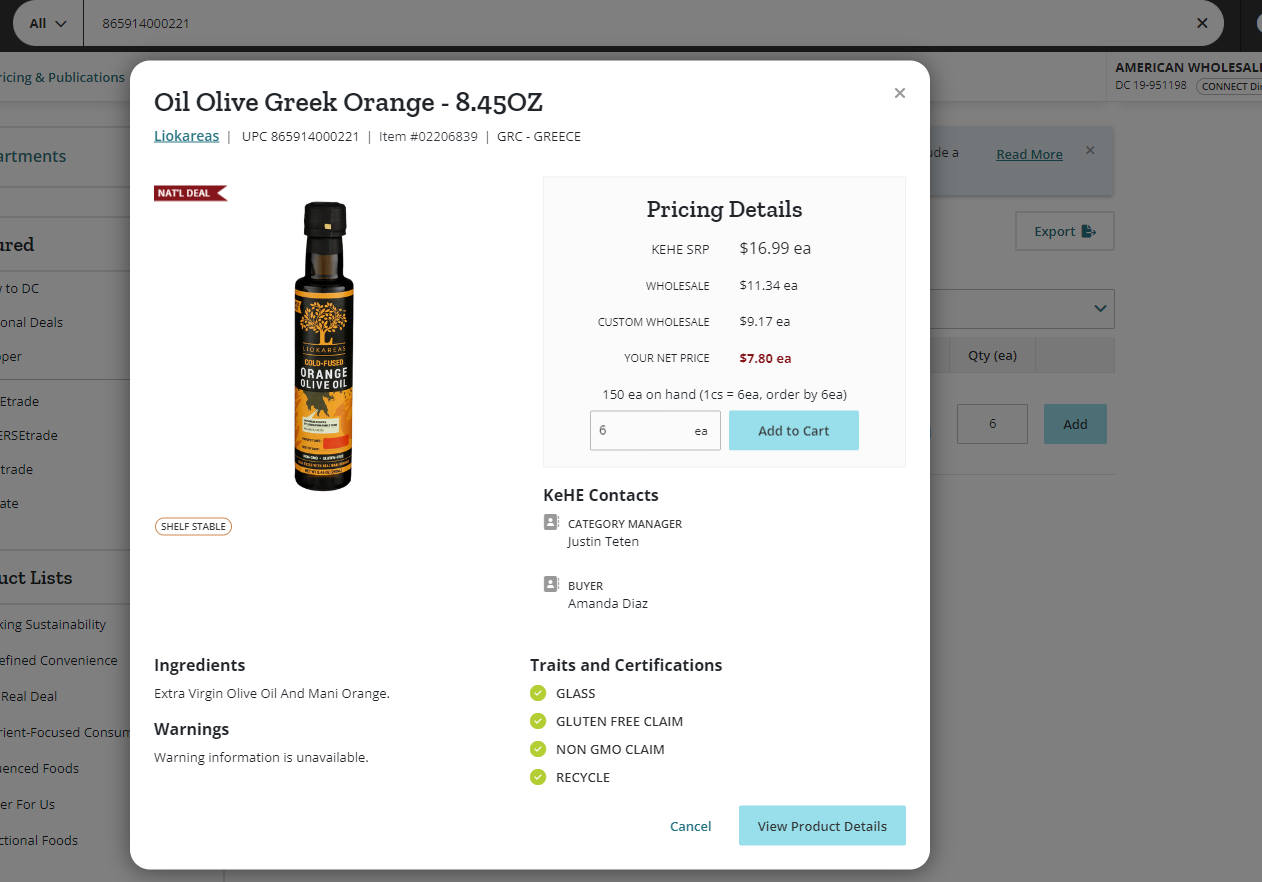The height and width of the screenshot is (882, 1262).
Task: Click the Gluten Free Claim checkmark
Action: point(538,721)
